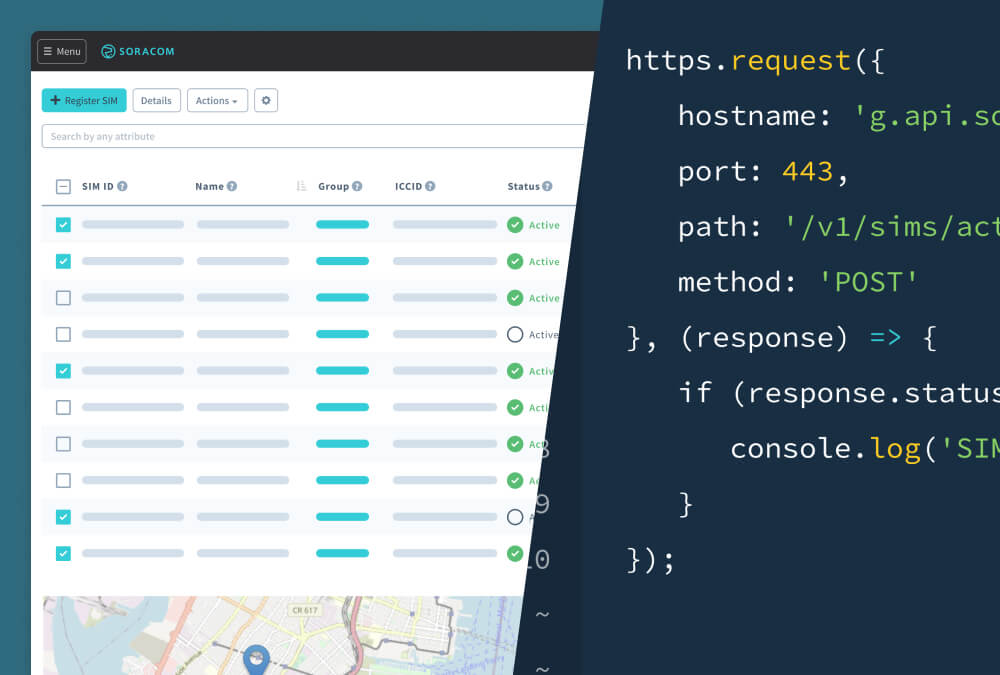This screenshot has height=675, width=1000.
Task: Expand the Actions dropdown
Action: tap(217, 100)
